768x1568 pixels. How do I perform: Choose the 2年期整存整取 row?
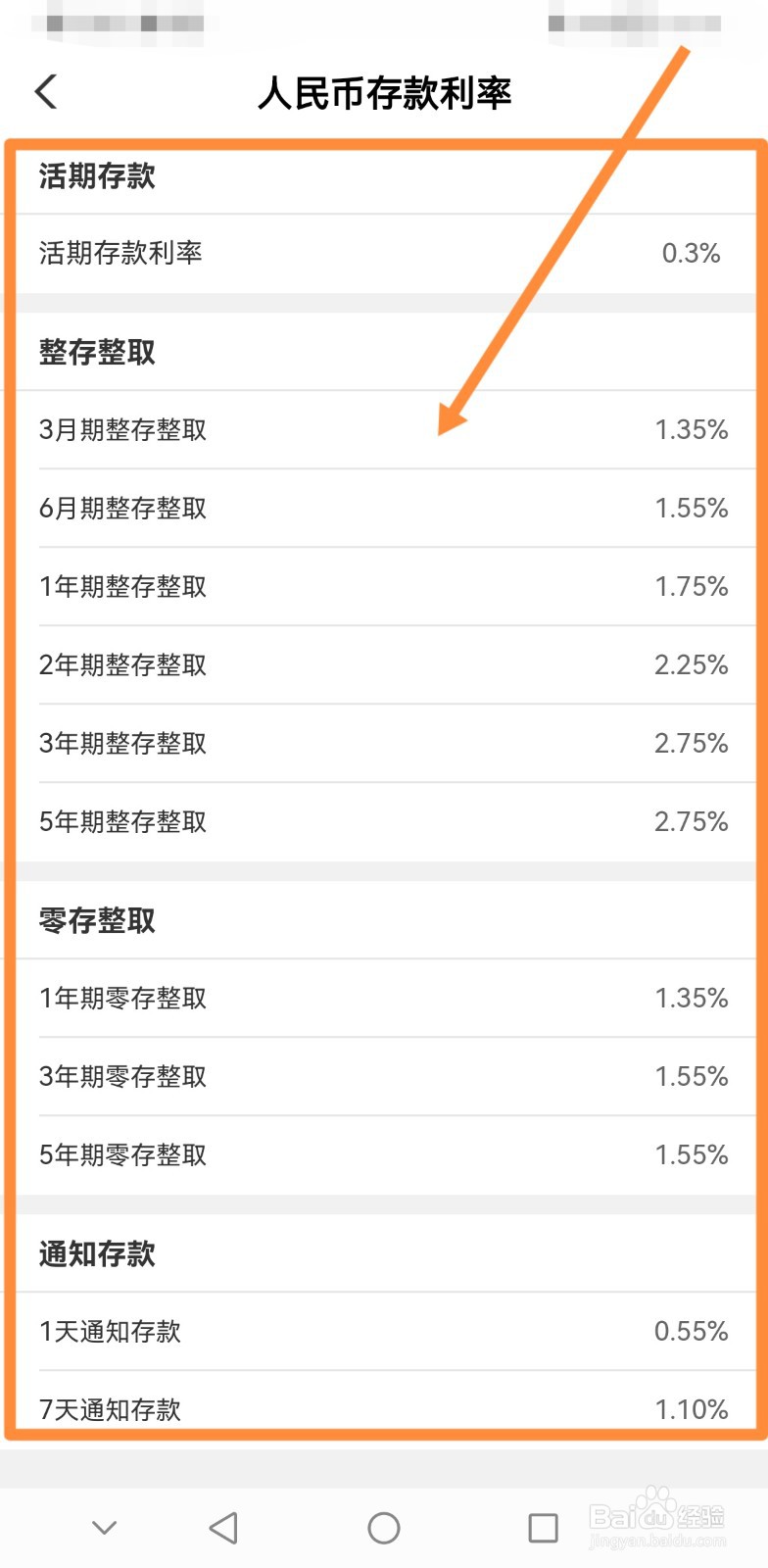(384, 664)
